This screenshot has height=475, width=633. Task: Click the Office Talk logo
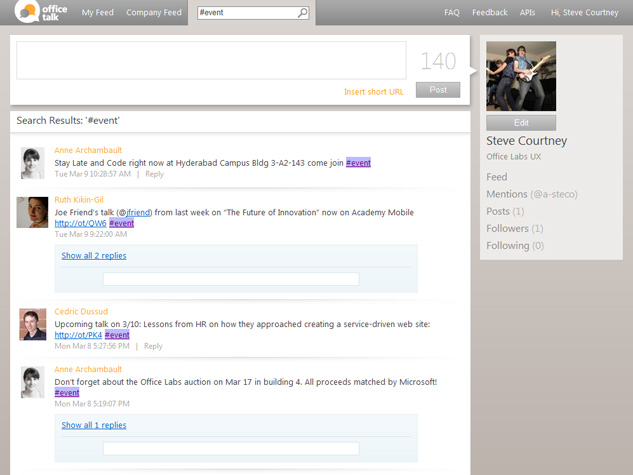pos(41,11)
